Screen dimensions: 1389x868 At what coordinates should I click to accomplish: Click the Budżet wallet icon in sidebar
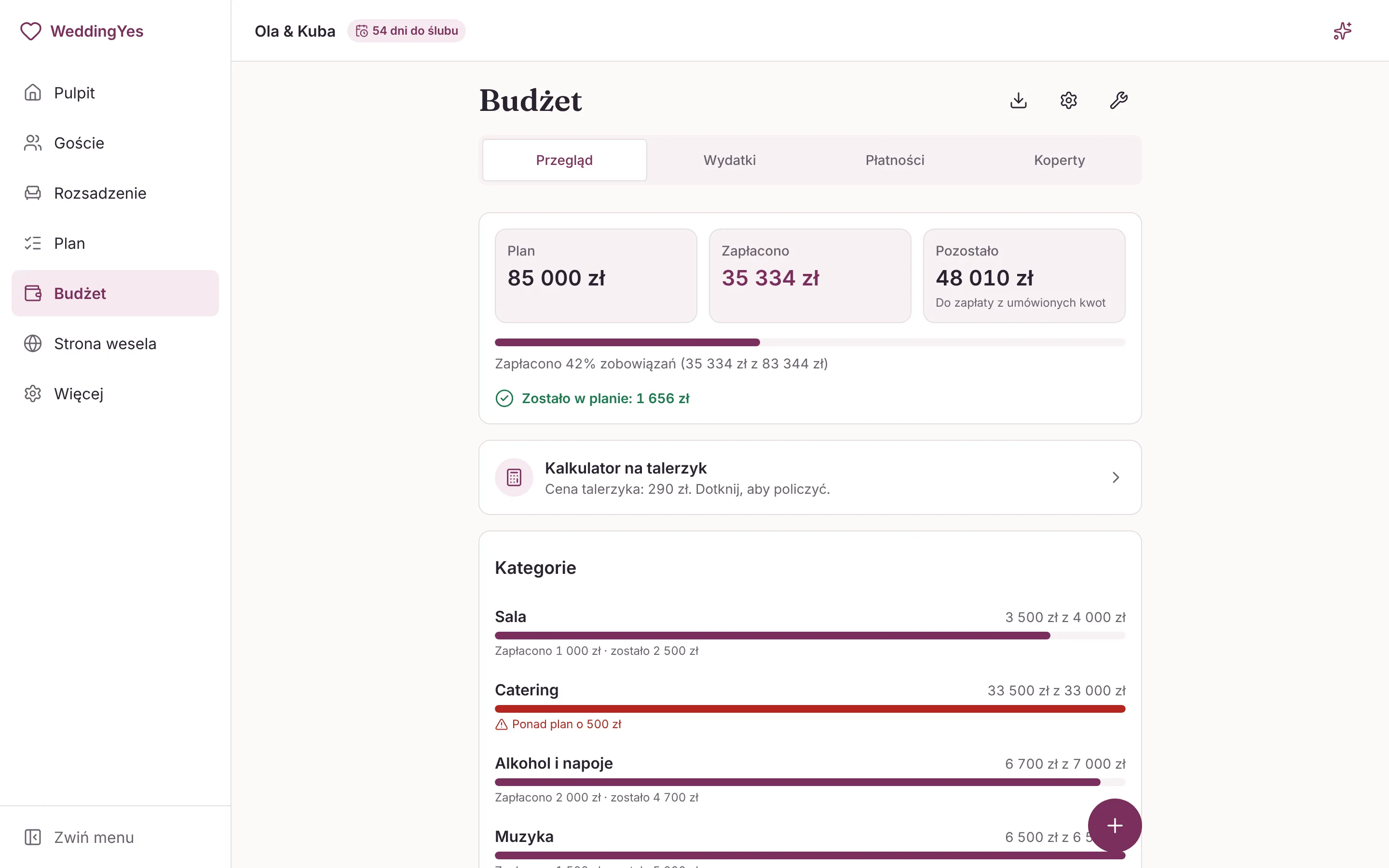33,293
